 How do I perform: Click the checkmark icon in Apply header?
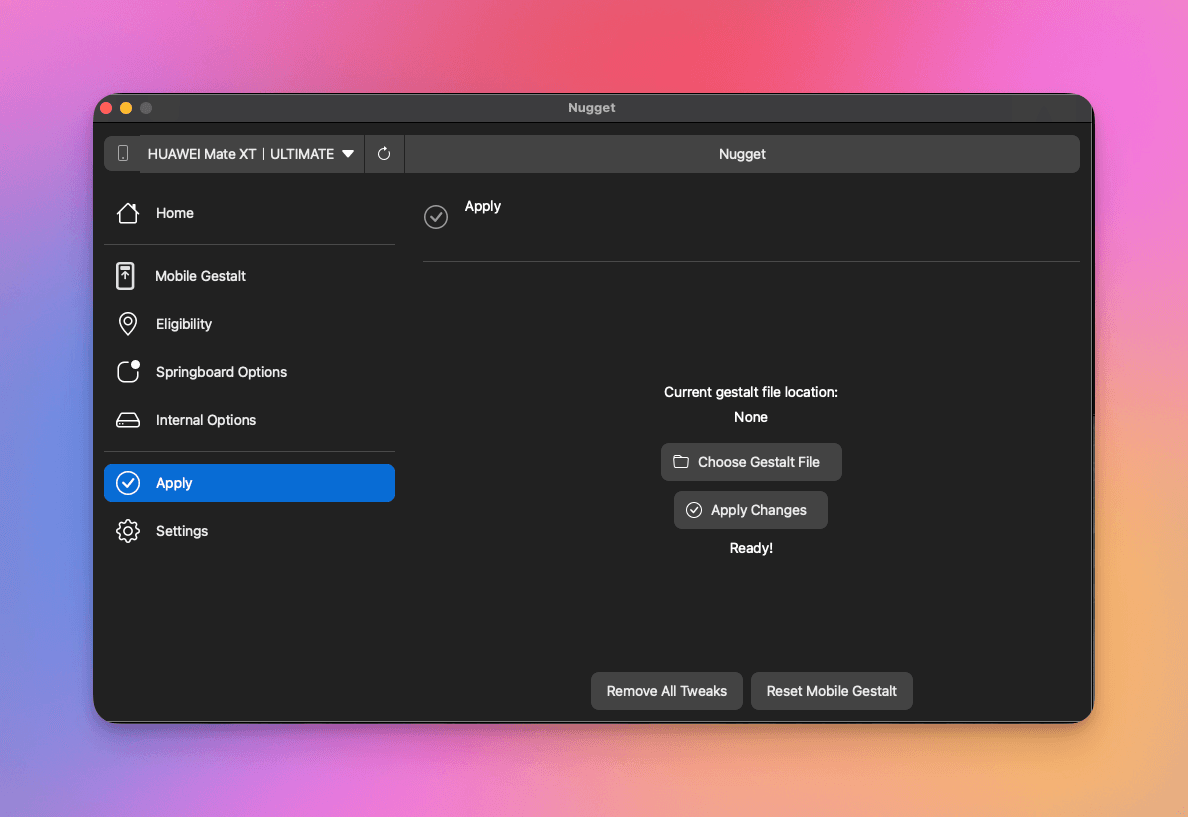[x=436, y=216]
